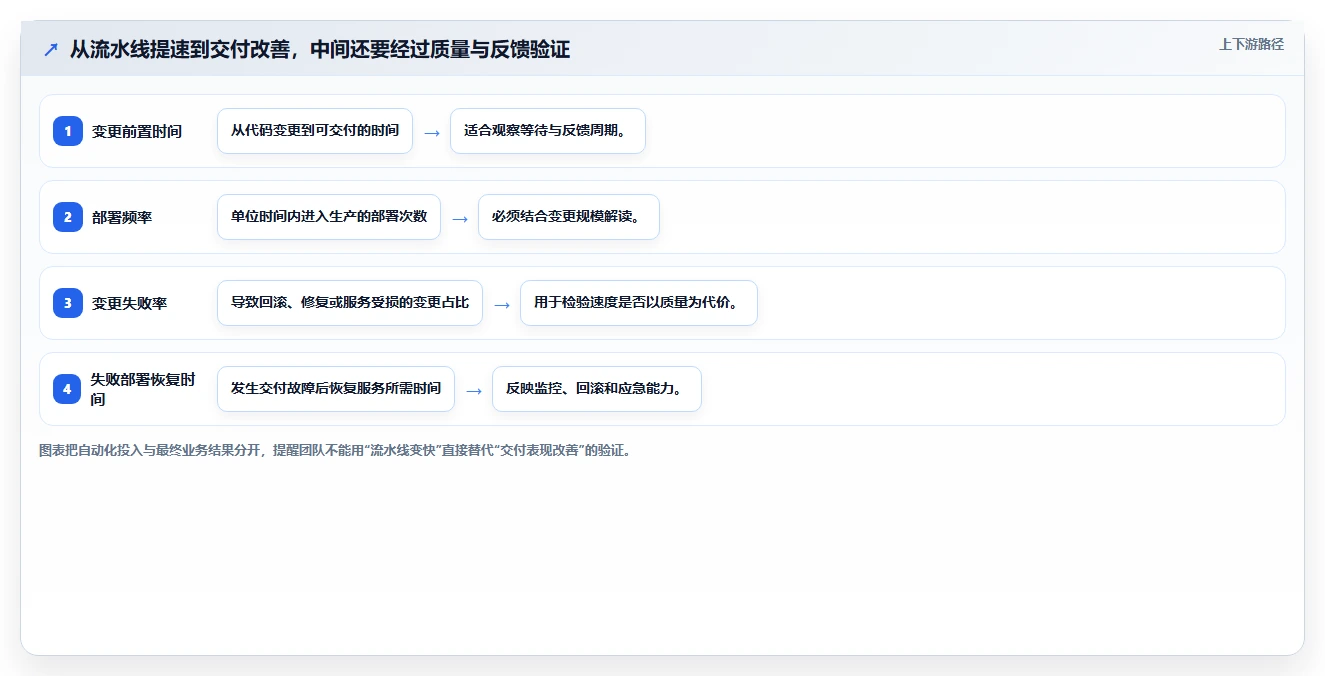This screenshot has width=1325, height=676.
Task: Select the 失败部署恢复时间 row label
Action: [x=143, y=389]
